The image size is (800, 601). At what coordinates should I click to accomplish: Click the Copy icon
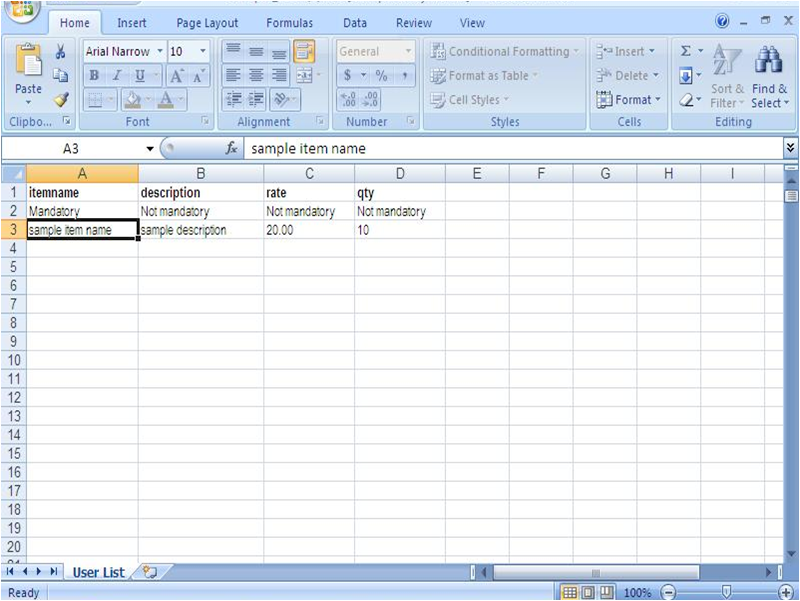pyautogui.click(x=60, y=76)
